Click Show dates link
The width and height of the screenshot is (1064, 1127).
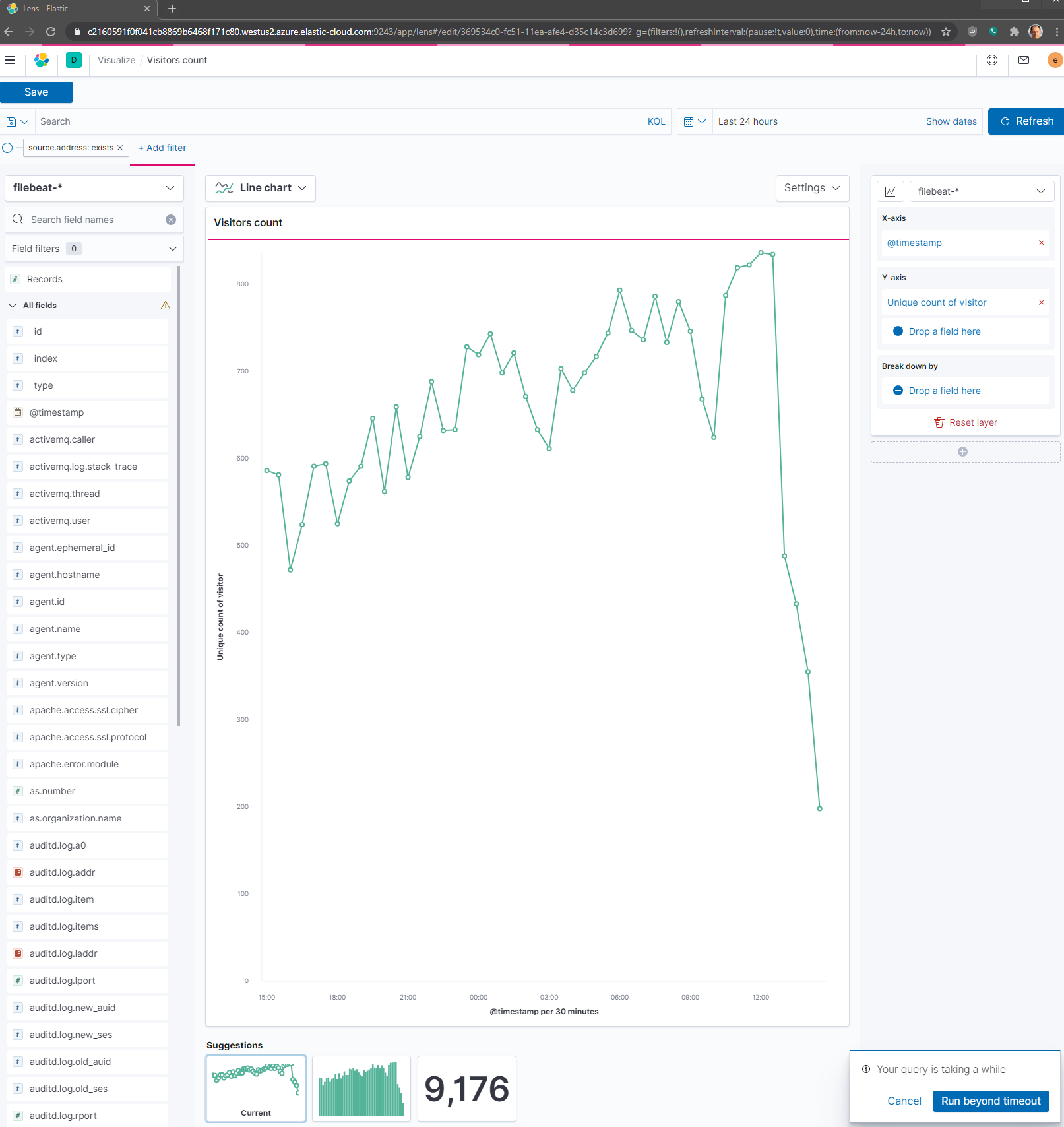pyautogui.click(x=951, y=121)
